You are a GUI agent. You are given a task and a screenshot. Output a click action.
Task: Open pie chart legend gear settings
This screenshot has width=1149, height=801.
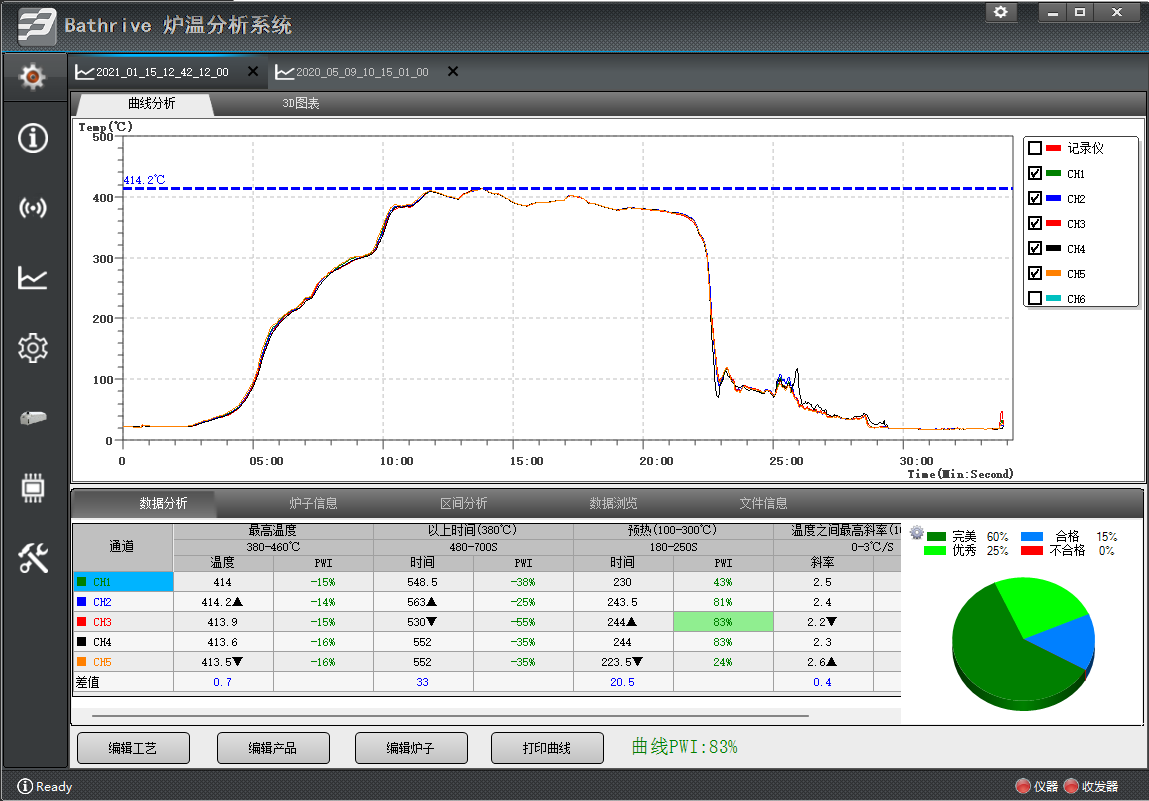pyautogui.click(x=917, y=533)
